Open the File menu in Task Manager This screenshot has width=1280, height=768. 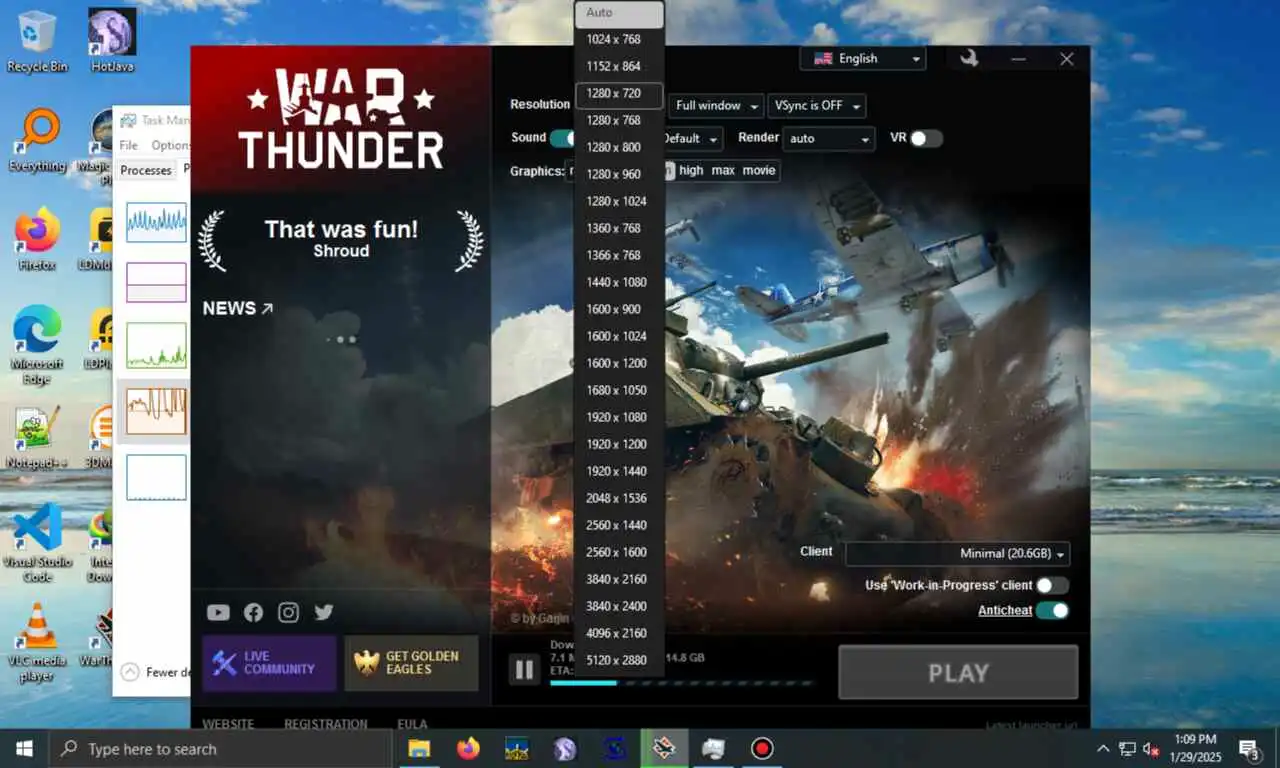pyautogui.click(x=129, y=145)
